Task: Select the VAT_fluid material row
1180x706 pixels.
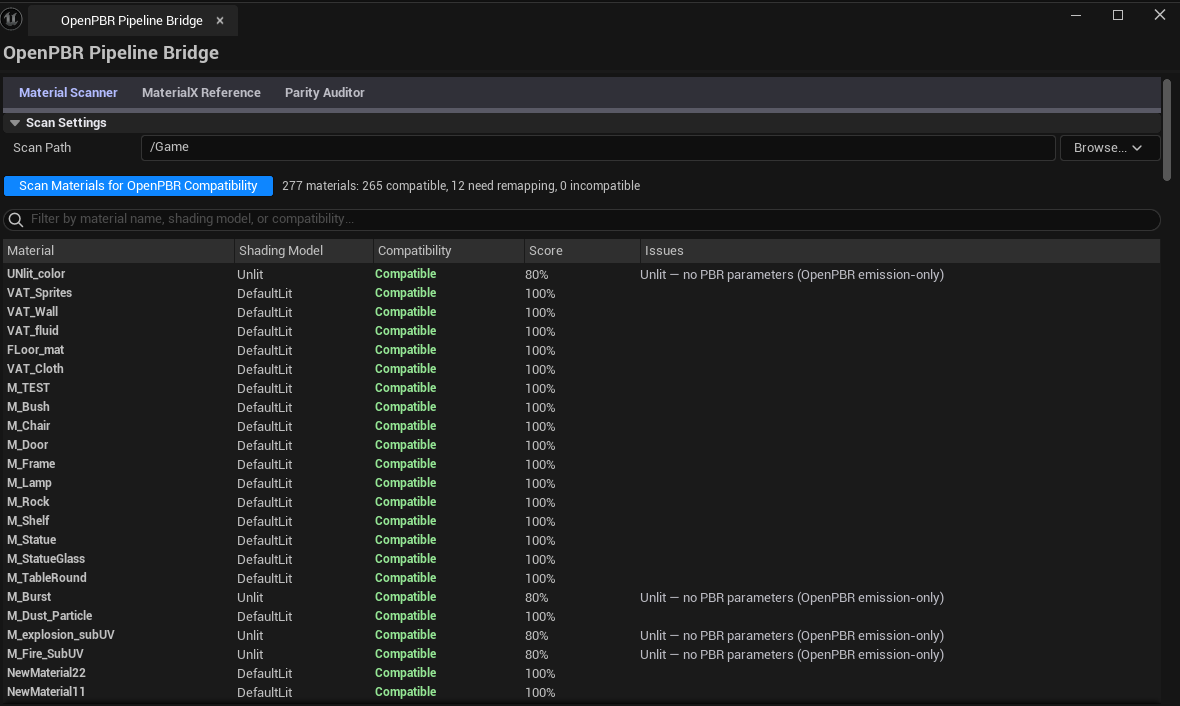Action: tap(582, 330)
